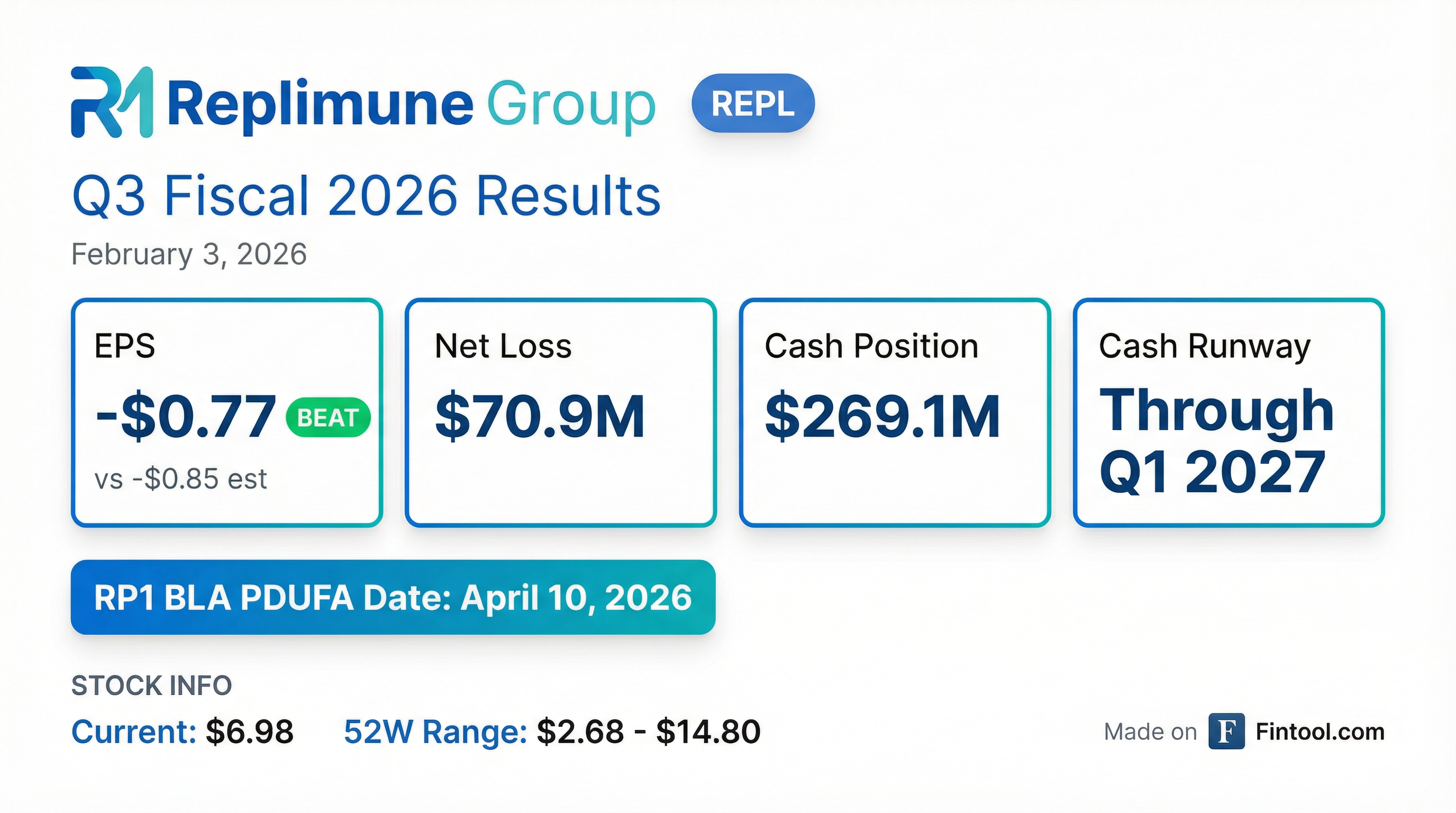This screenshot has height=813, width=1456.
Task: Click the STOCK INFO section label
Action: click(x=151, y=686)
